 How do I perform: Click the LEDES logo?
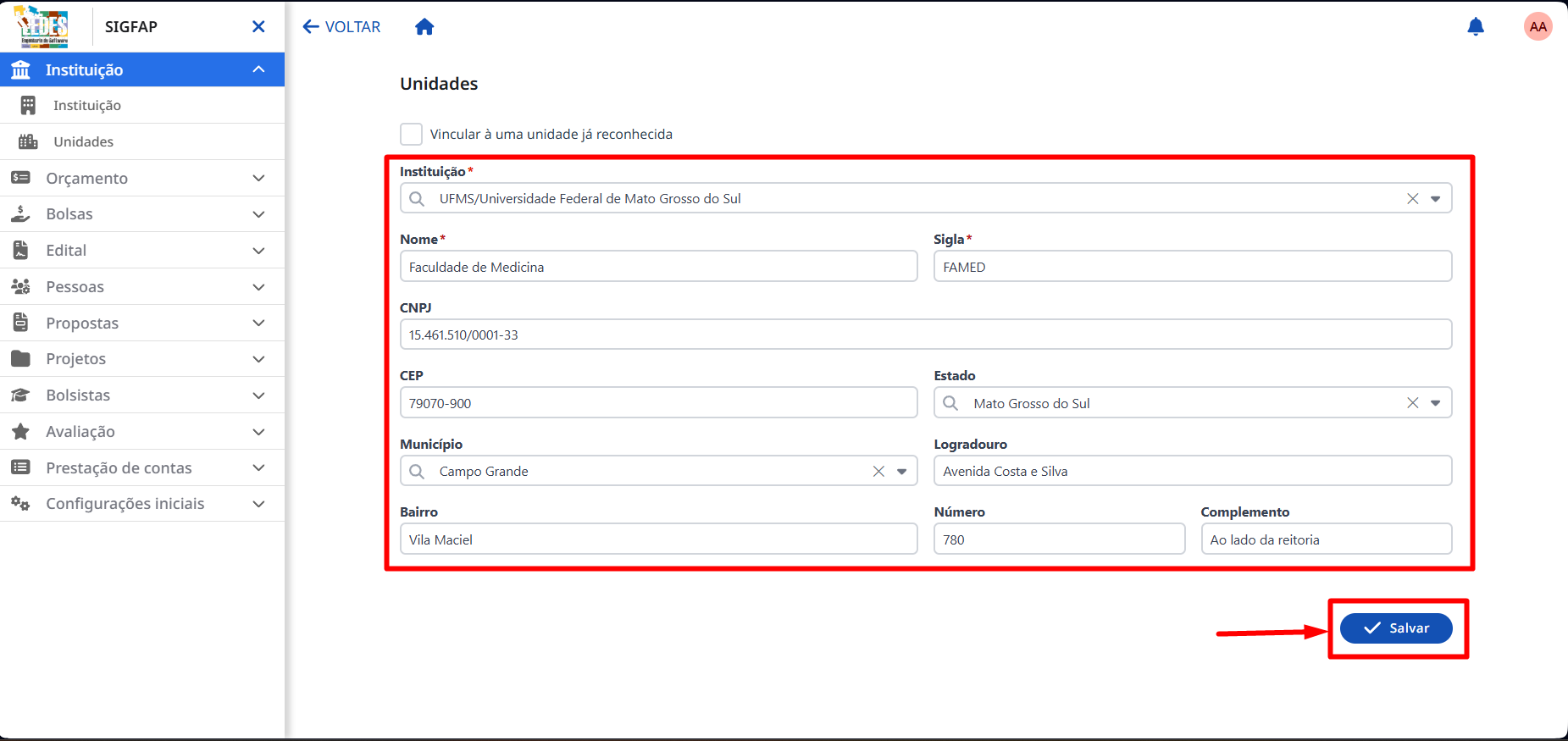click(42, 26)
